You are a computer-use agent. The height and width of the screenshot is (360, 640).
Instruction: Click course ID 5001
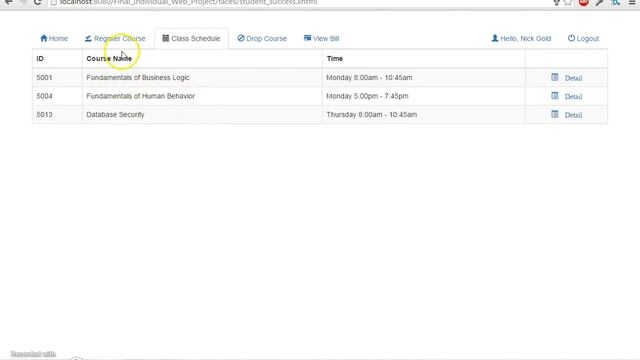pyautogui.click(x=44, y=77)
